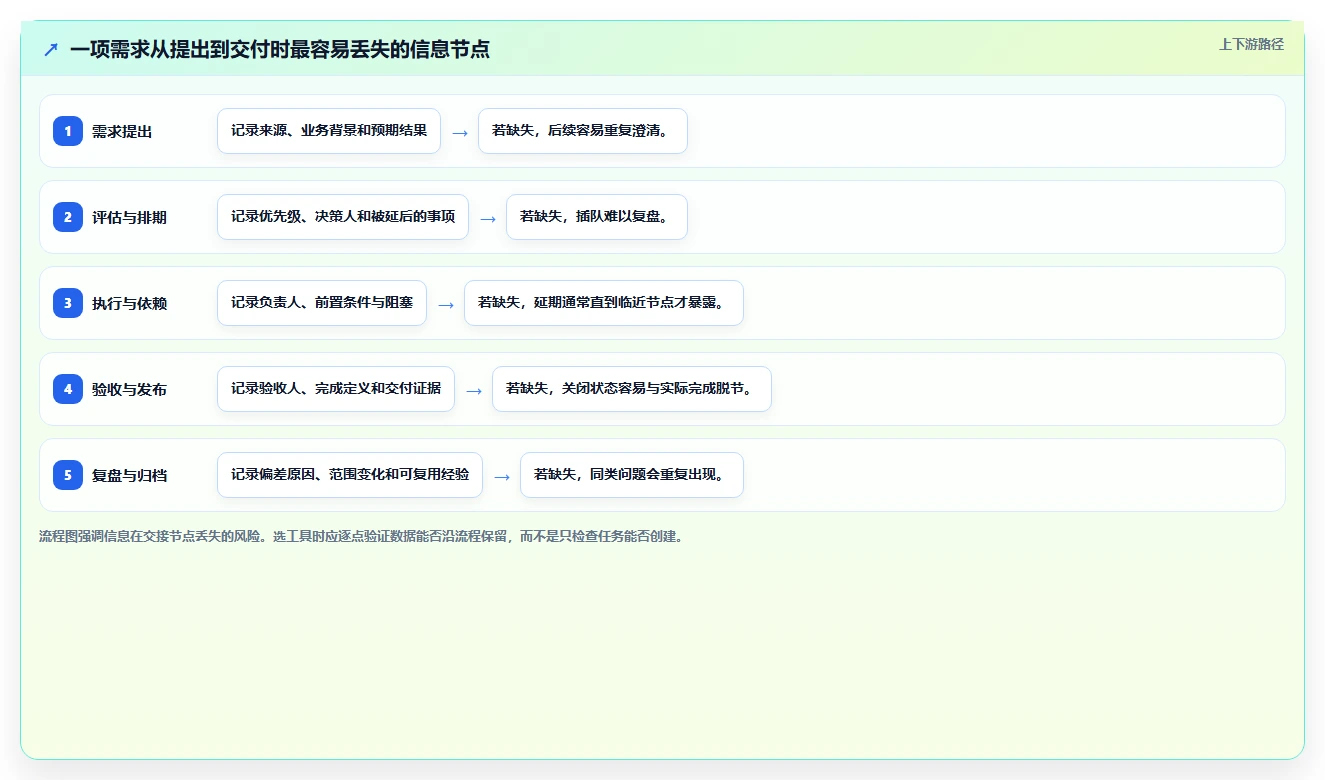Viewport: 1325px width, 780px height.
Task: Click the 记录偏差原因、范围变化和可复用经验 box
Action: click(350, 475)
